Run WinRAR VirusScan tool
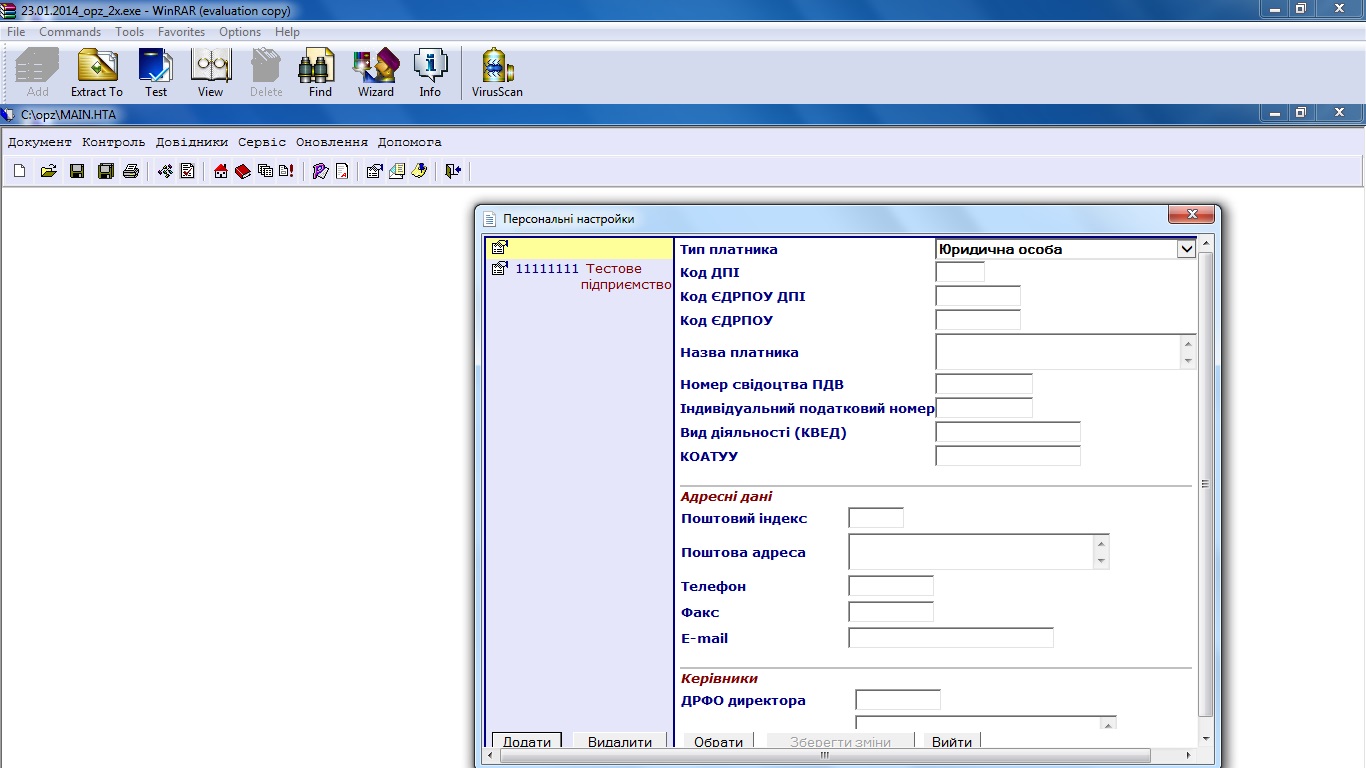The image size is (1366, 768). click(x=497, y=73)
